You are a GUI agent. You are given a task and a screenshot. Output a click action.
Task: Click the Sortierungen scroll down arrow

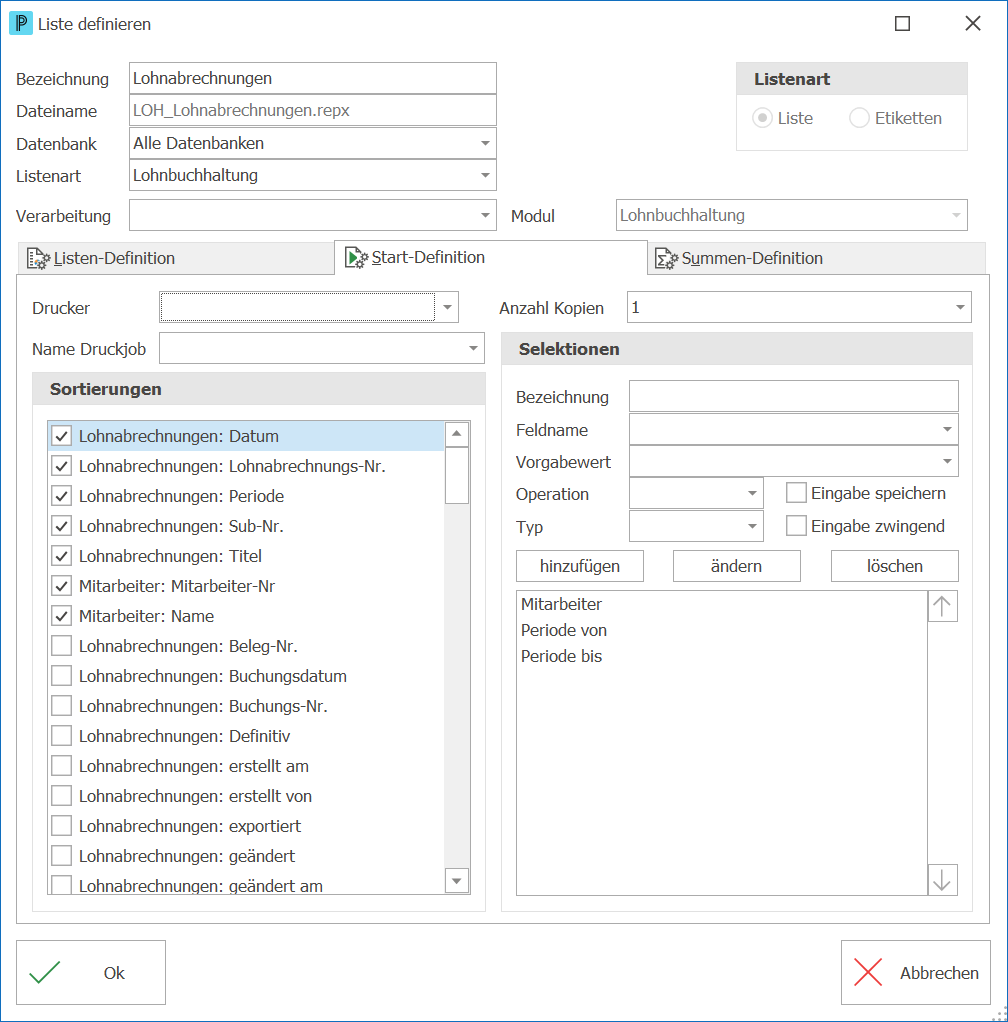click(x=457, y=881)
